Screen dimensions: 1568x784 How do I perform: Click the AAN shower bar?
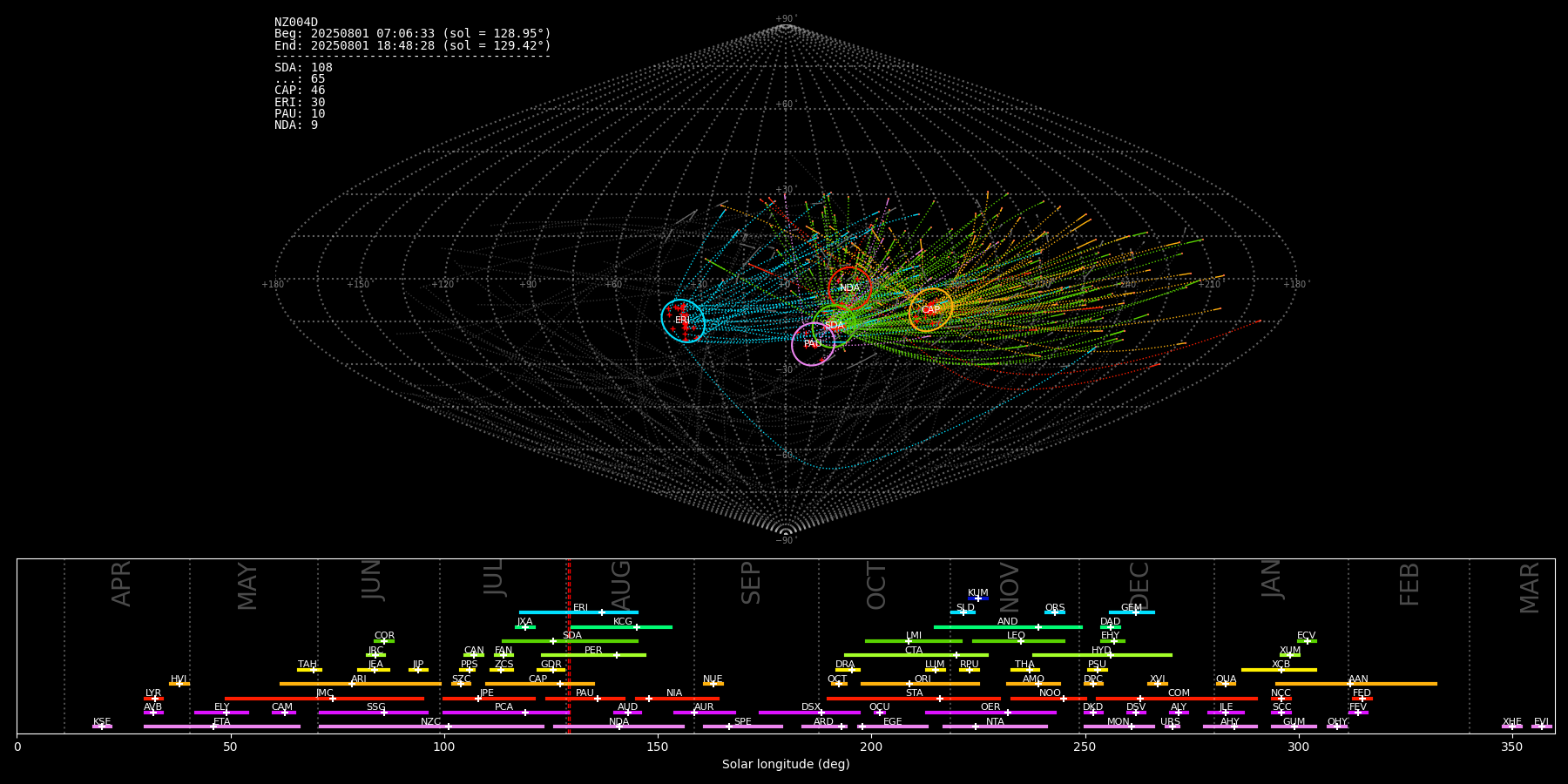point(1356,684)
